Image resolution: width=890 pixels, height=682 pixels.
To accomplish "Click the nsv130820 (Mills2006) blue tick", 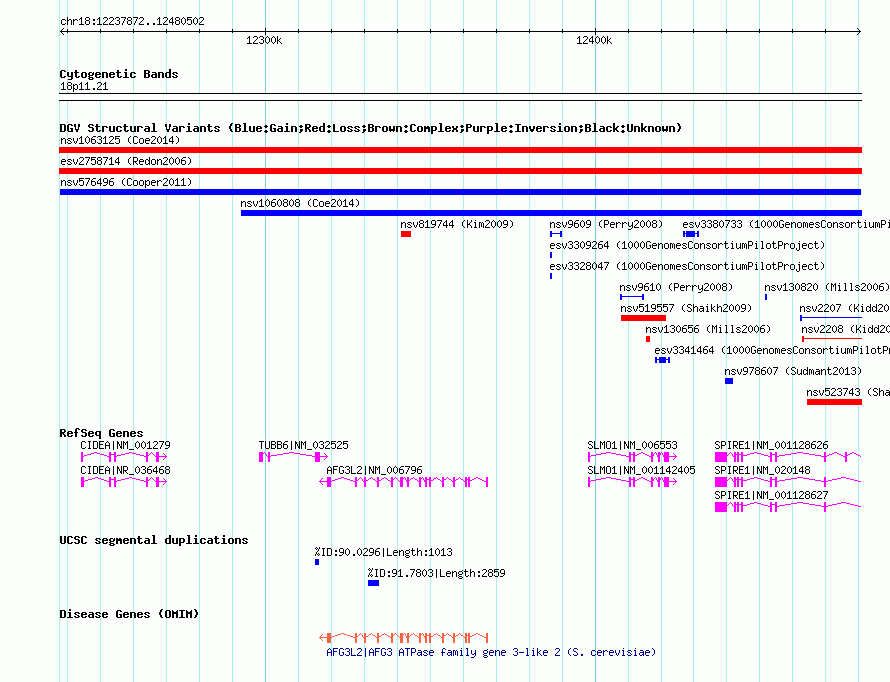I will [766, 297].
